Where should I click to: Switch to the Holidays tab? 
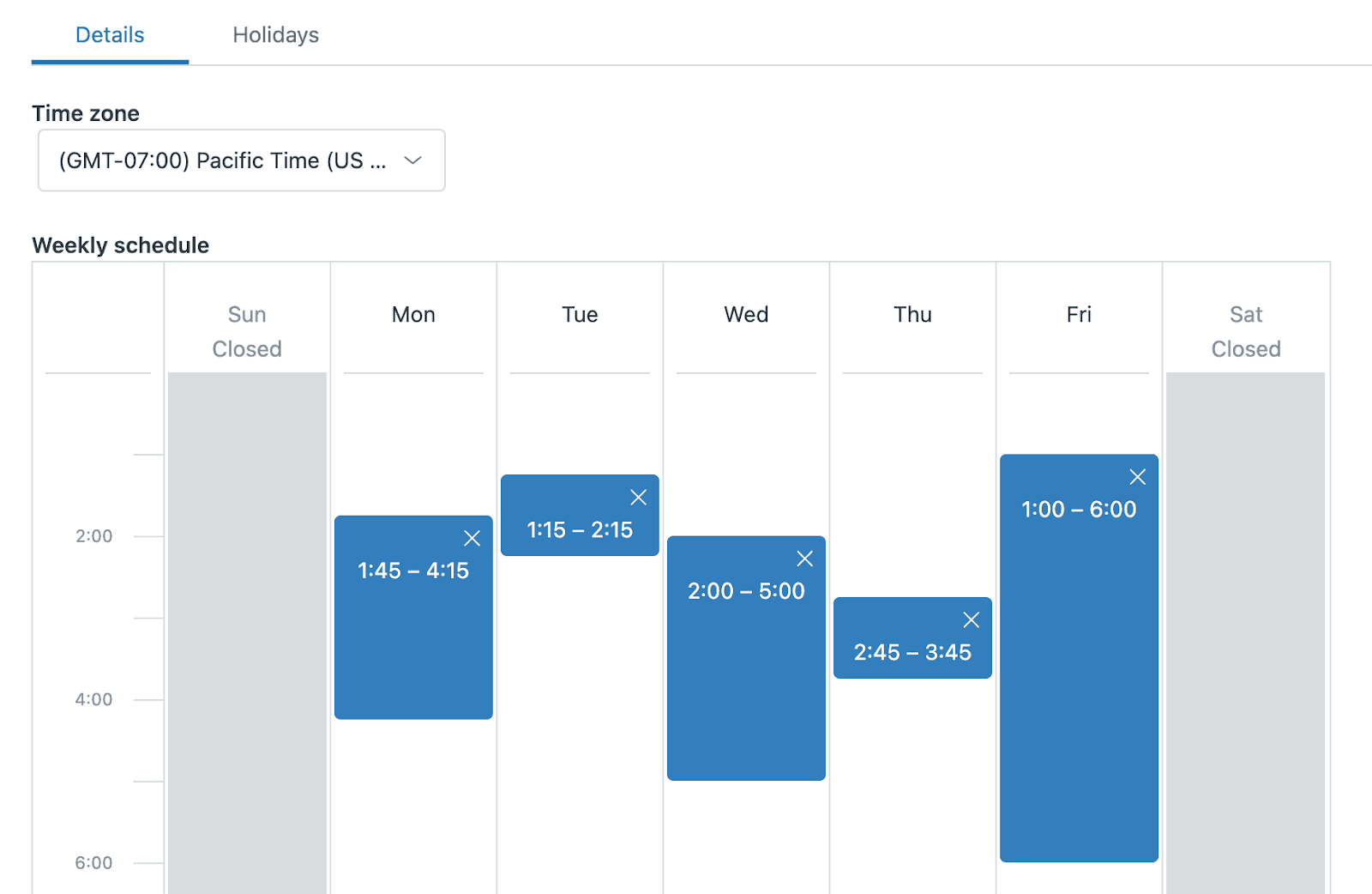[x=275, y=34]
